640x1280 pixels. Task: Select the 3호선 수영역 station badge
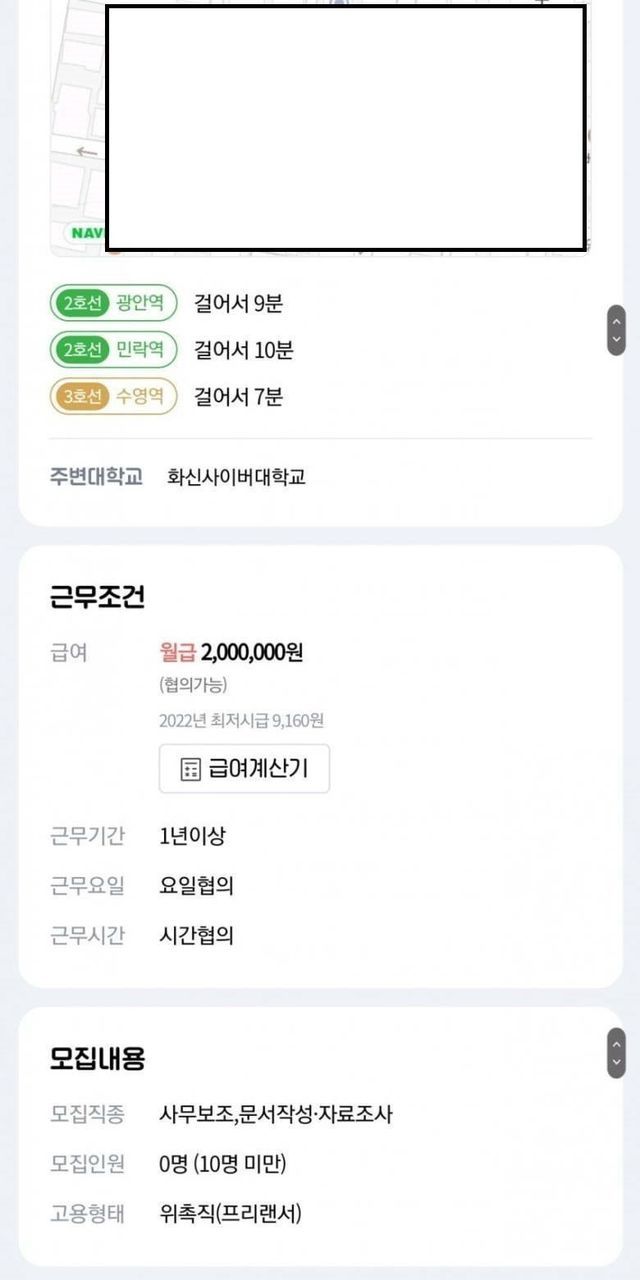point(113,397)
